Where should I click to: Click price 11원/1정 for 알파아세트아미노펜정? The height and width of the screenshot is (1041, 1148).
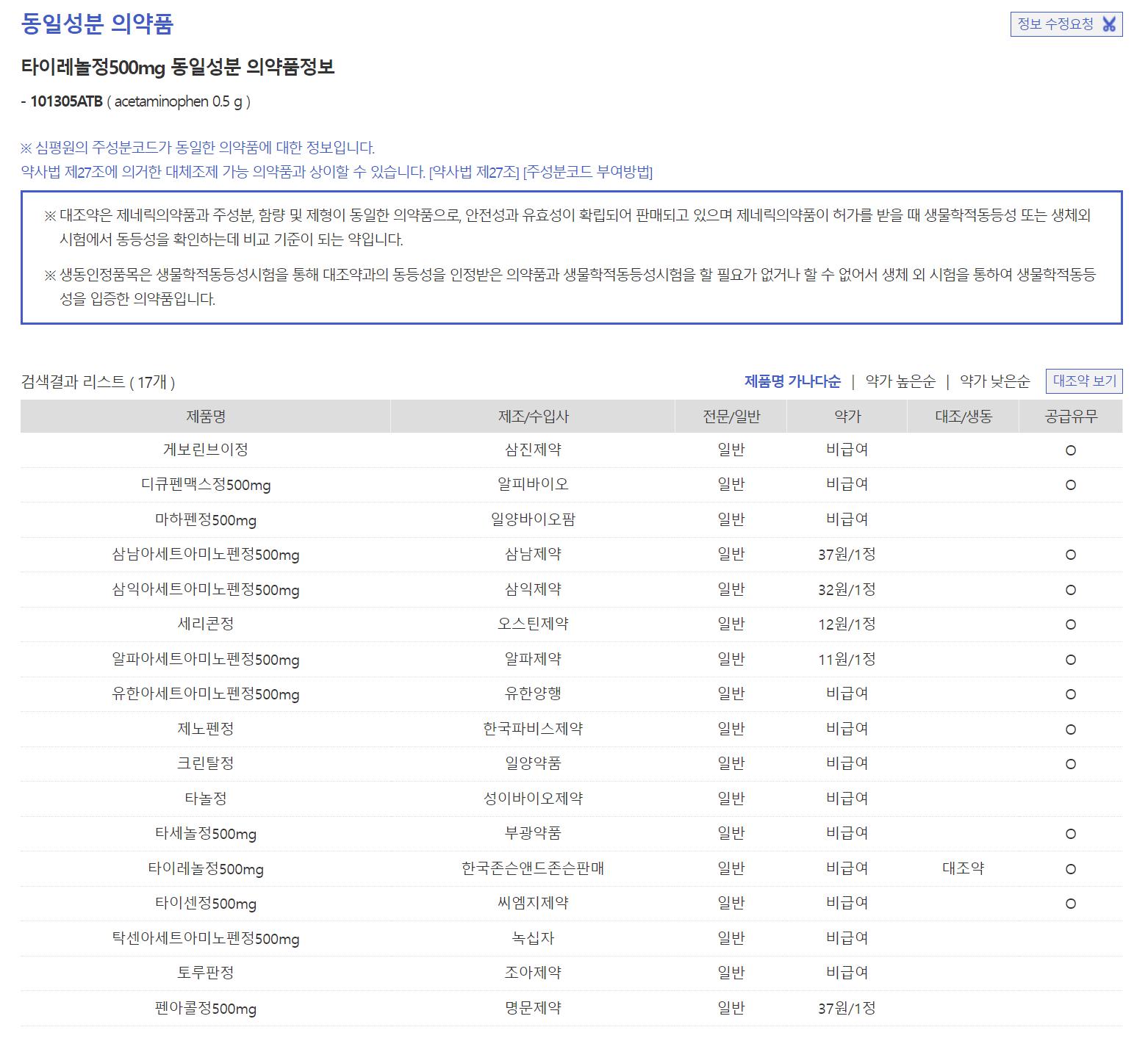[847, 660]
